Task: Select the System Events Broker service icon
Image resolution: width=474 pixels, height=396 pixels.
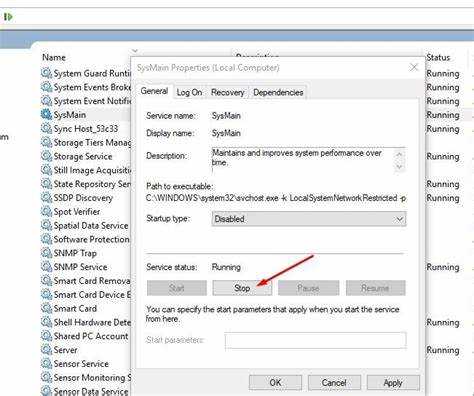Action: click(x=46, y=87)
